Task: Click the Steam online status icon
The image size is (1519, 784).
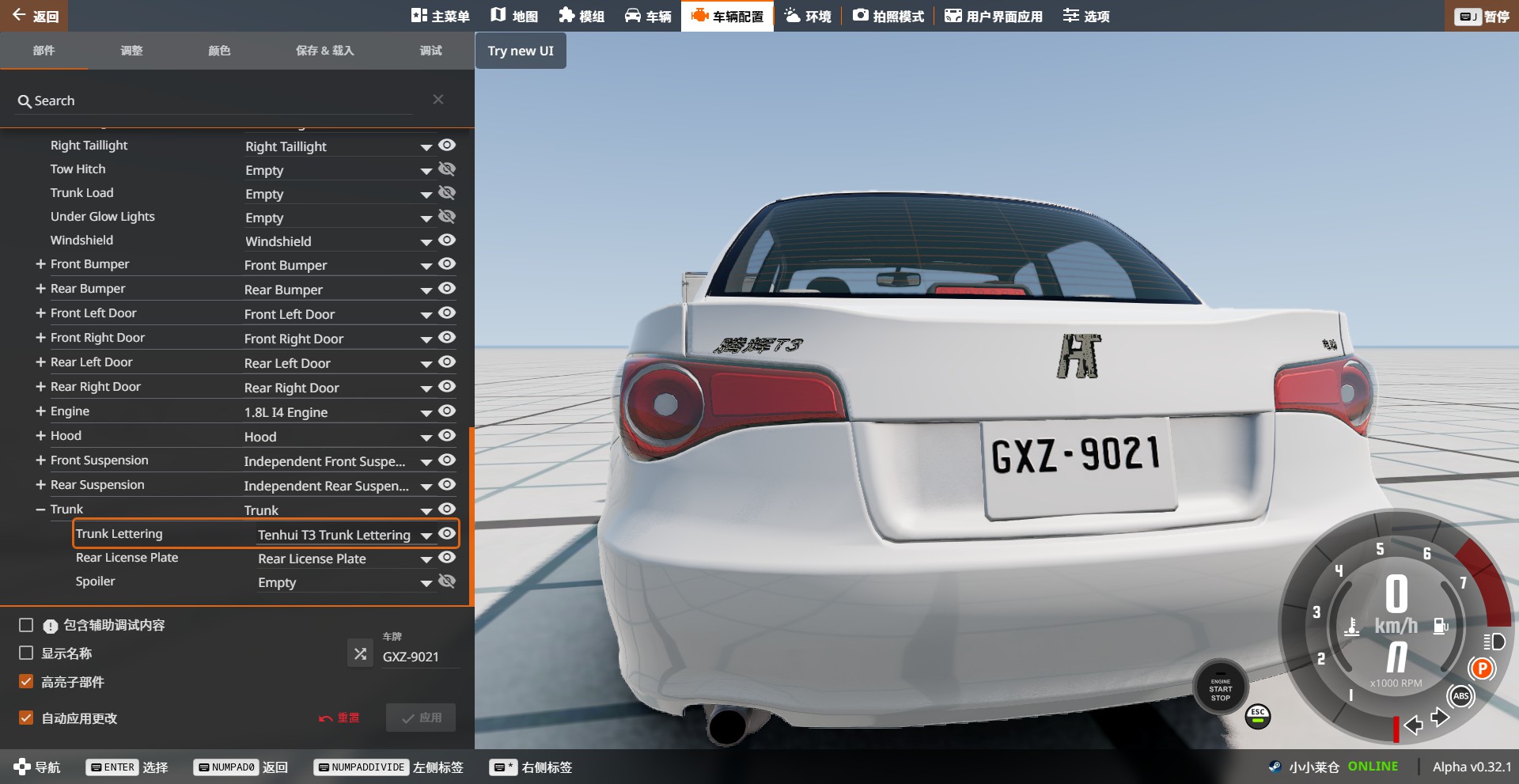Action: (1275, 766)
